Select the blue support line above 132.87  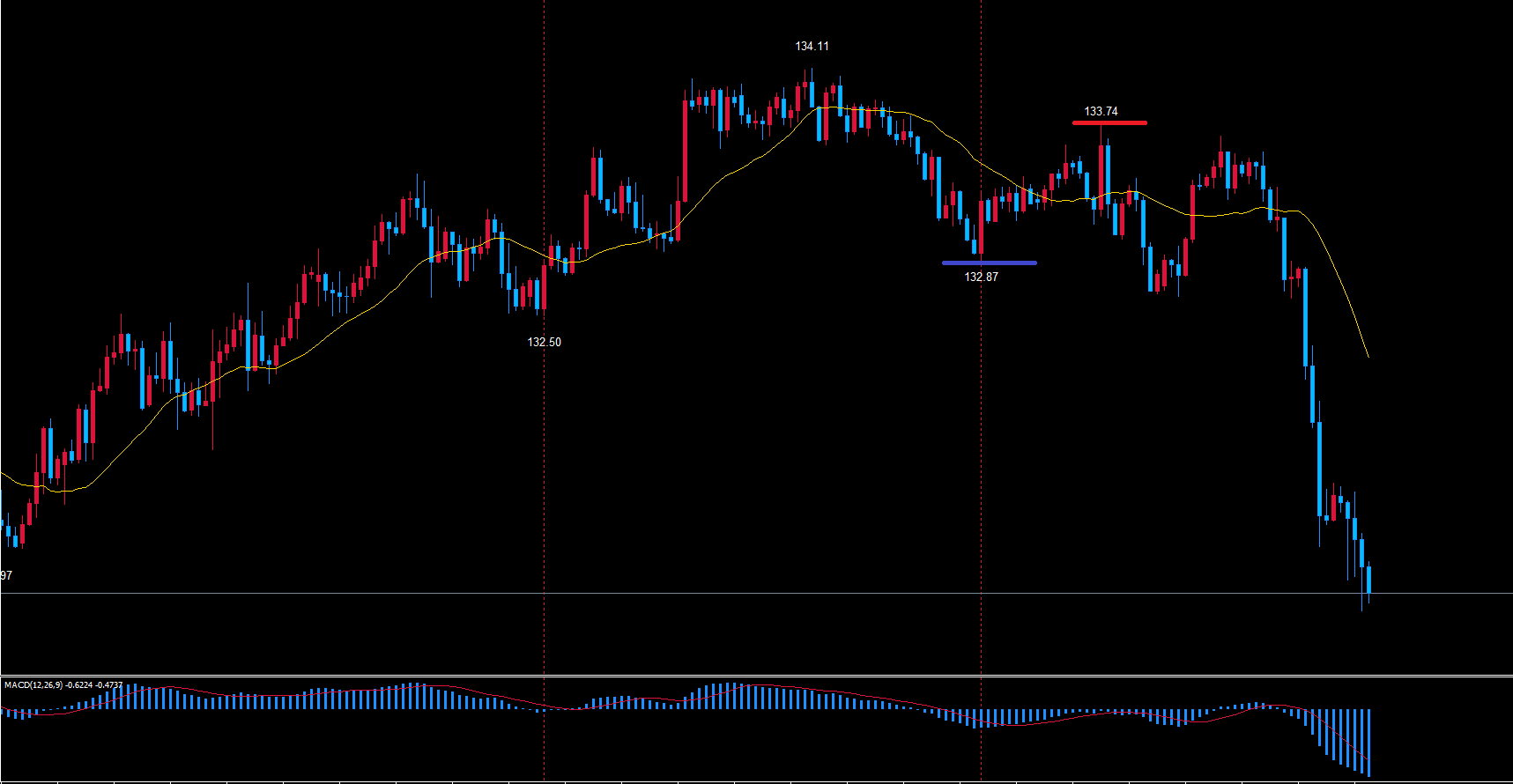(x=989, y=263)
